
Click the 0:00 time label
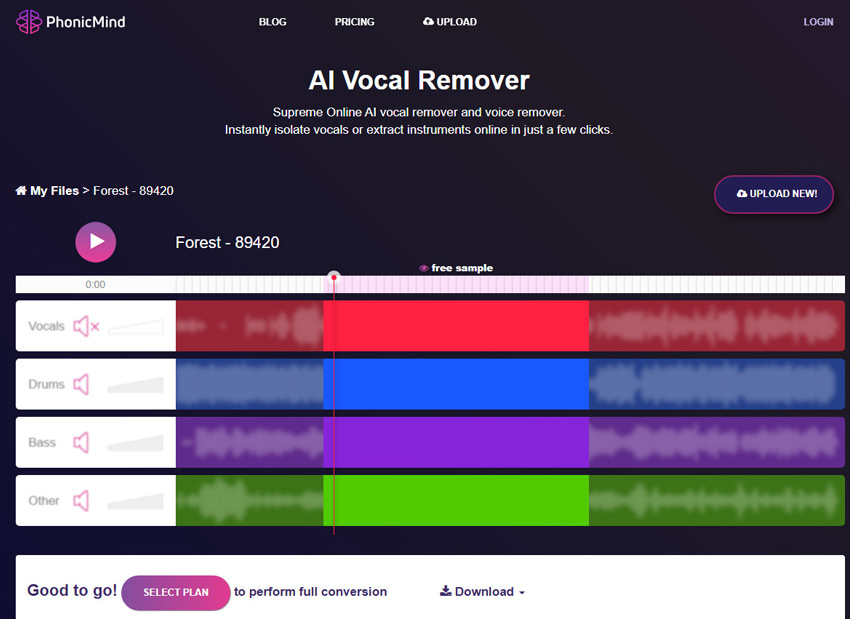point(95,285)
